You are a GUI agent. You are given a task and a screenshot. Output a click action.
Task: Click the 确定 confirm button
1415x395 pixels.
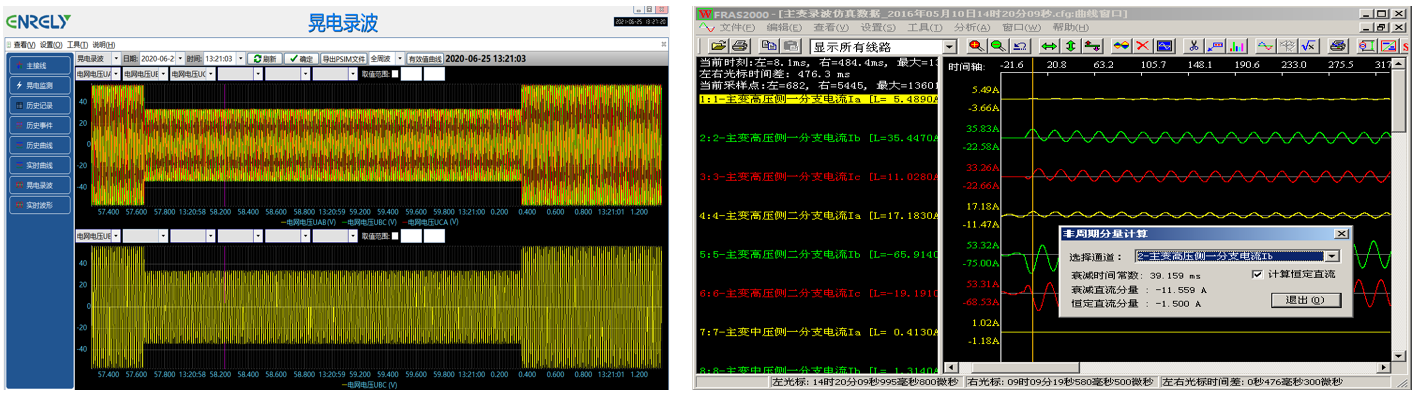[x=302, y=59]
